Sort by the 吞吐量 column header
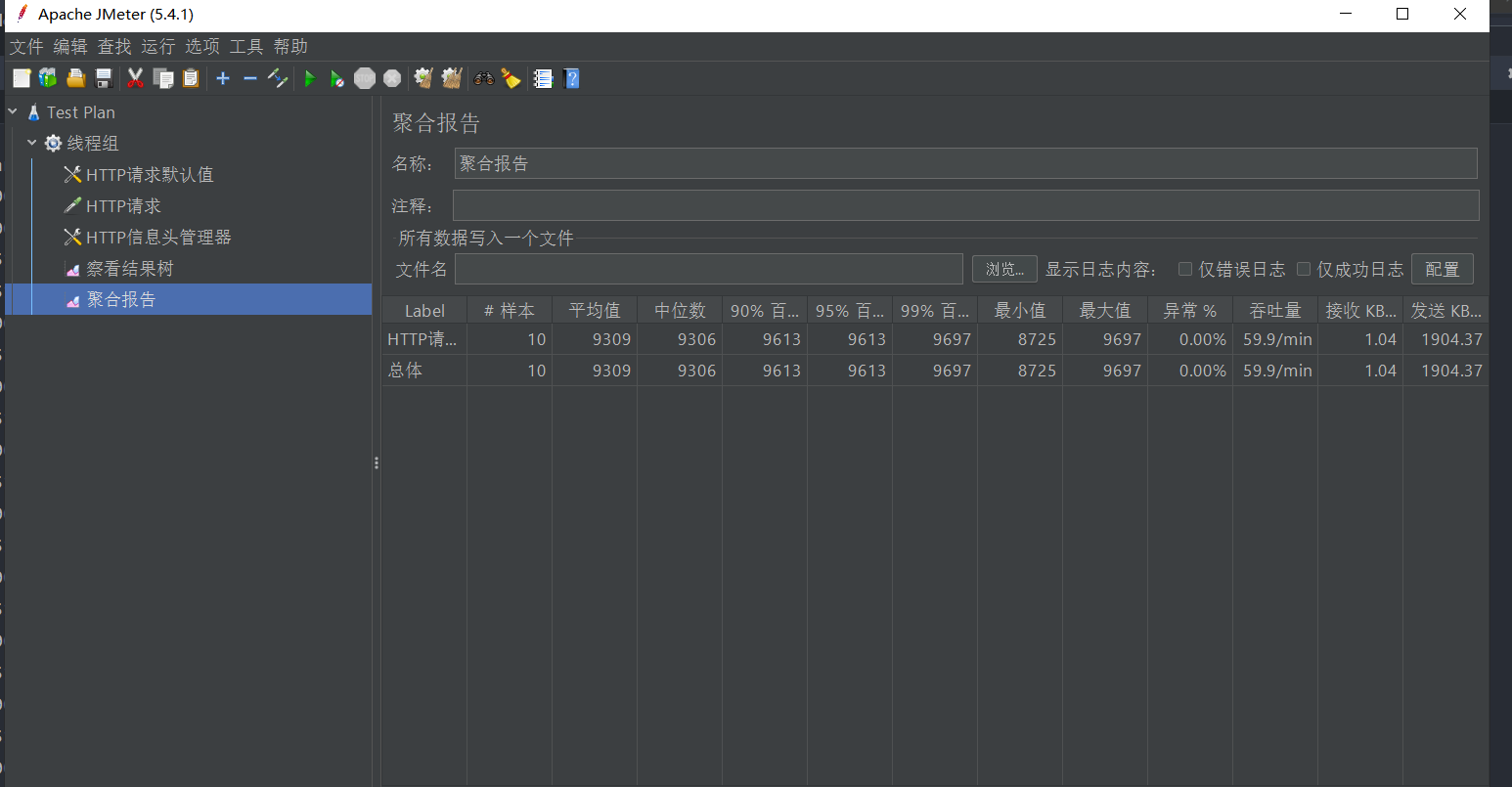 tap(1275, 310)
